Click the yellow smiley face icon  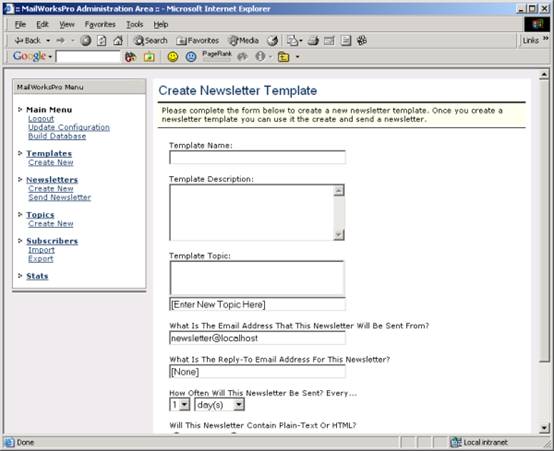[173, 57]
